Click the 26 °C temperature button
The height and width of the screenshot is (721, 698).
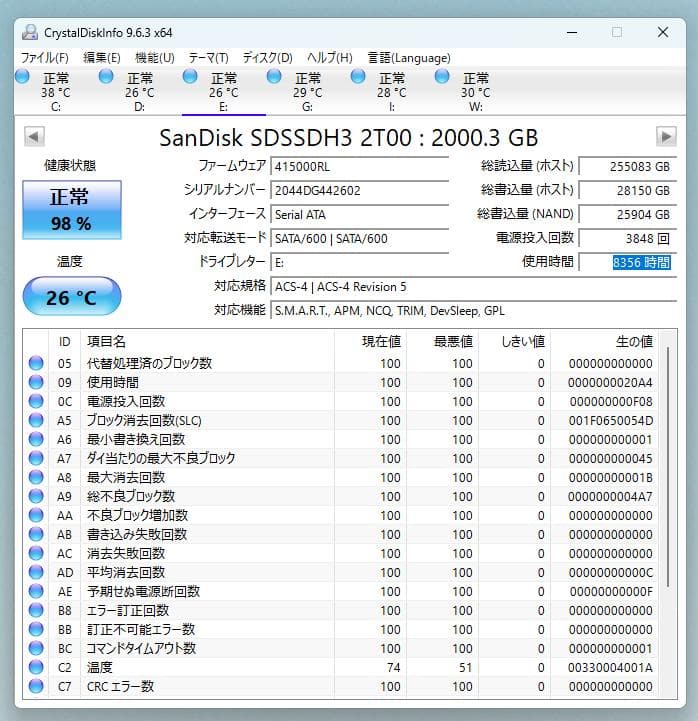click(72, 297)
